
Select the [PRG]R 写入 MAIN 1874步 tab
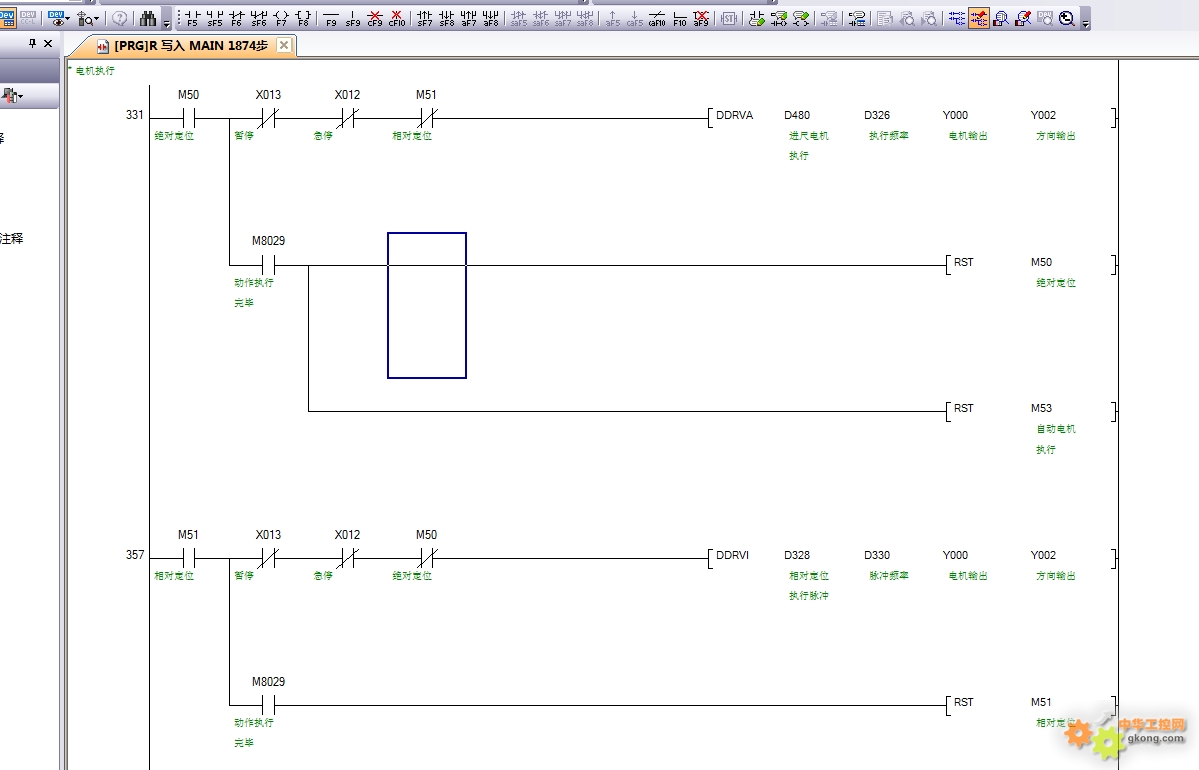point(190,46)
